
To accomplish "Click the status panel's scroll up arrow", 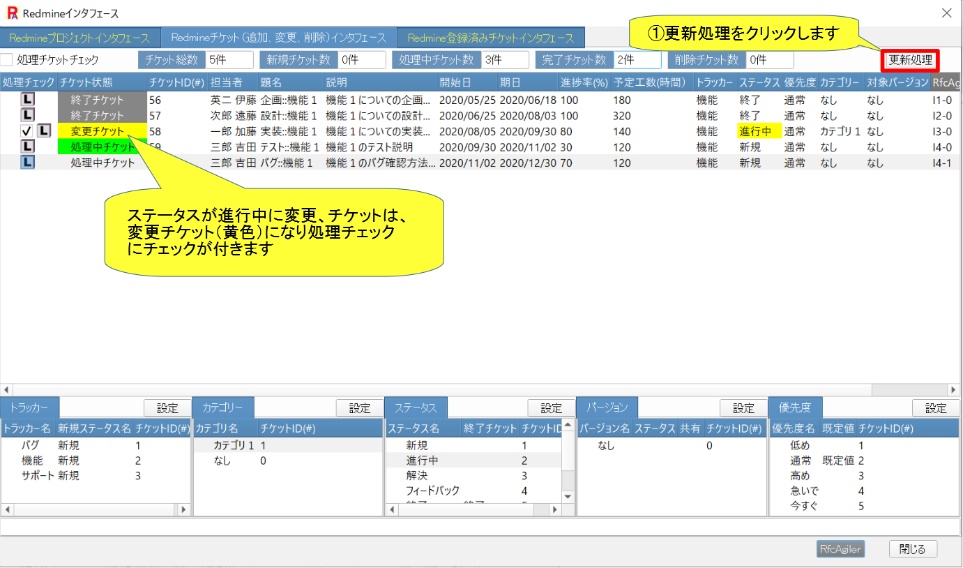I will [x=567, y=425].
